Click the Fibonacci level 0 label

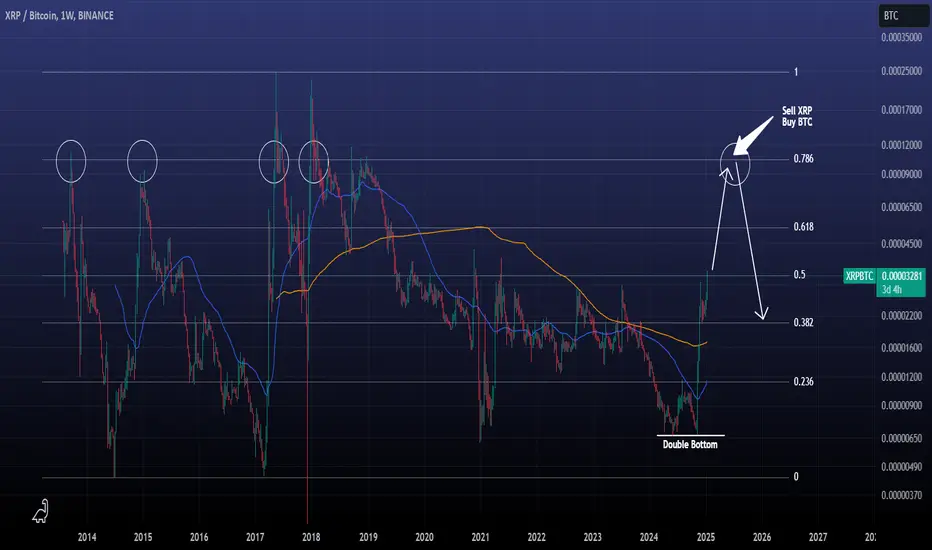(x=796, y=476)
